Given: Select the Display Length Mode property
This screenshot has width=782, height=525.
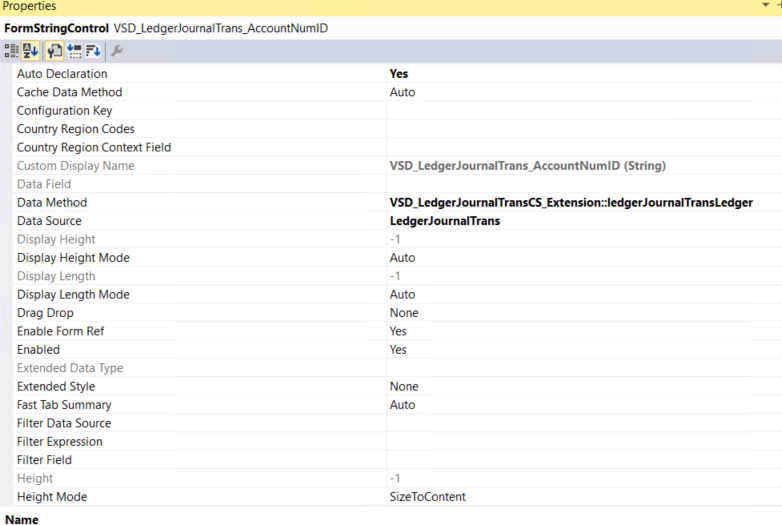Looking at the screenshot, I should pyautogui.click(x=73, y=295).
